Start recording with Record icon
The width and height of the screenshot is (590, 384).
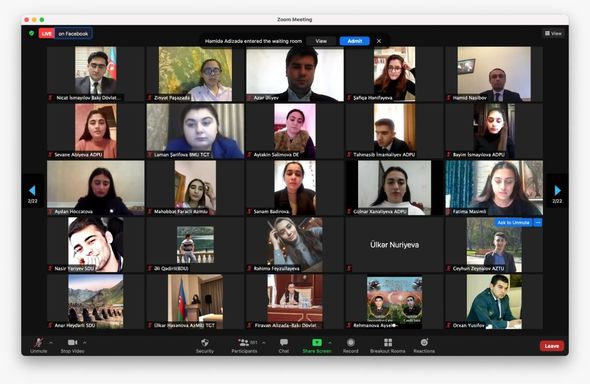point(350,342)
